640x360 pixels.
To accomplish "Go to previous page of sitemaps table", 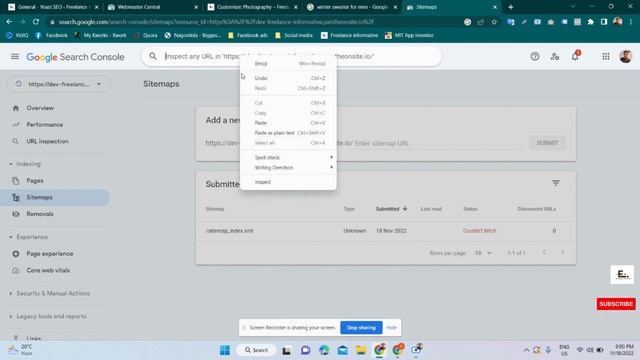I will [x=544, y=253].
